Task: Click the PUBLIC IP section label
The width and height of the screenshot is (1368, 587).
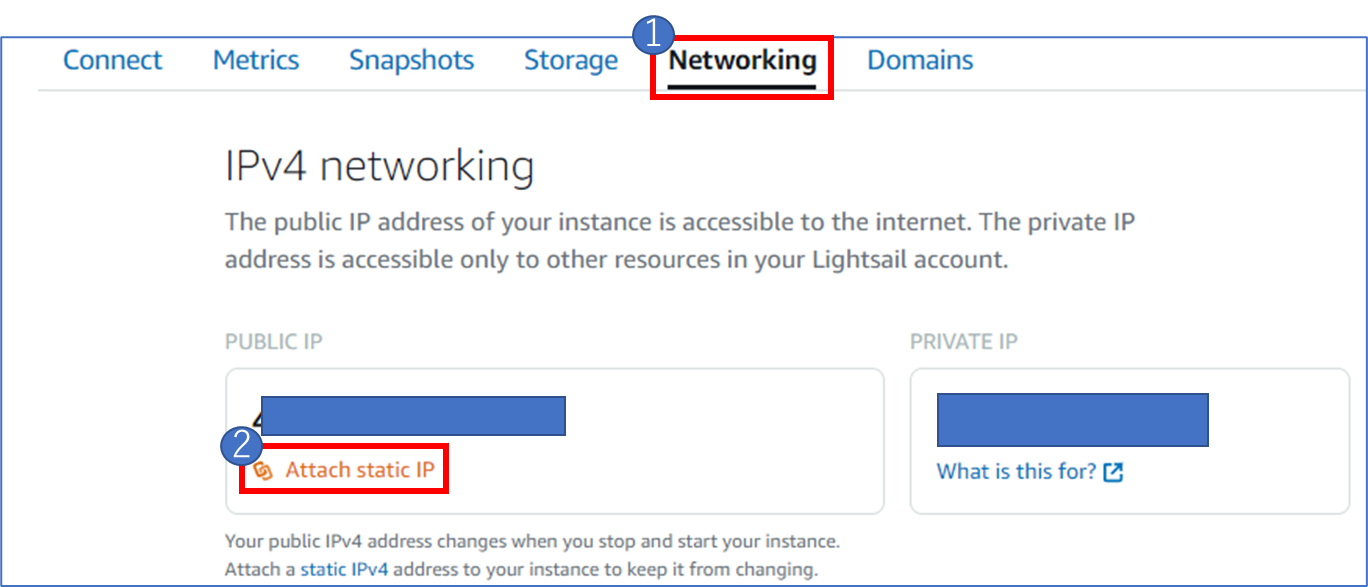Action: 273,342
